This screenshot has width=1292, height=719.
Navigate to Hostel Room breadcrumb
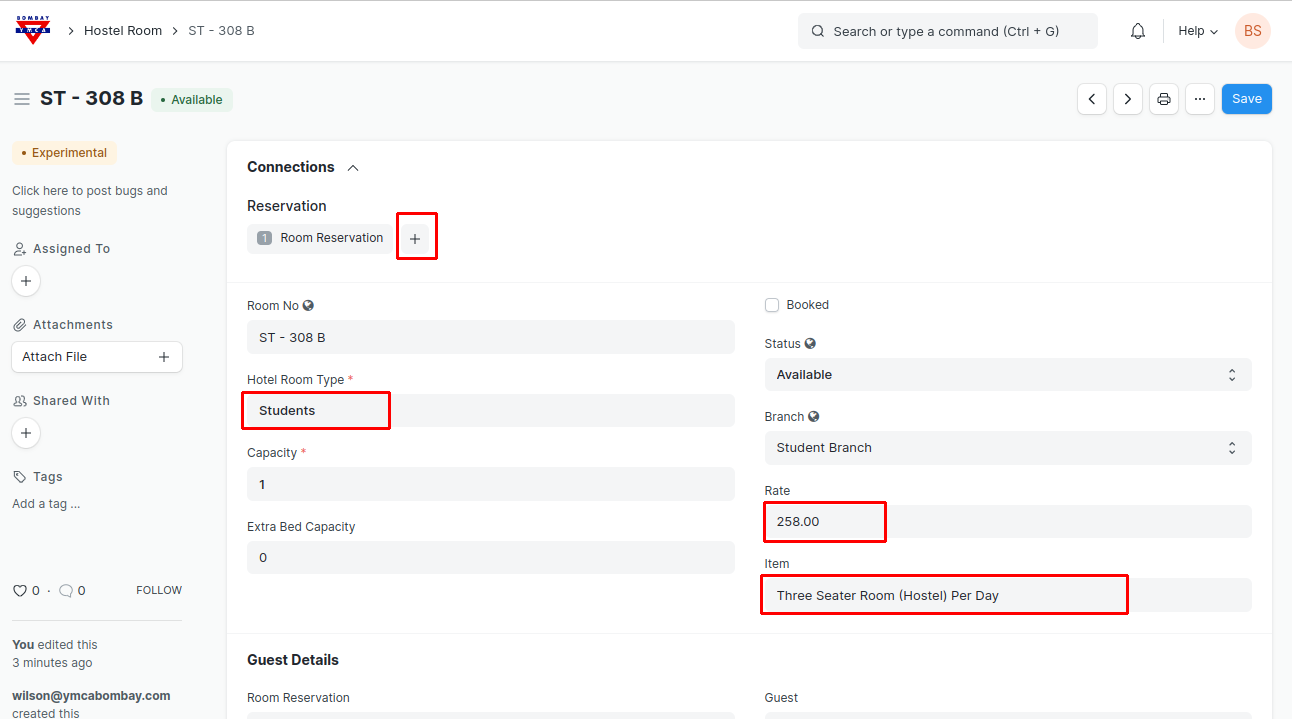tap(123, 31)
